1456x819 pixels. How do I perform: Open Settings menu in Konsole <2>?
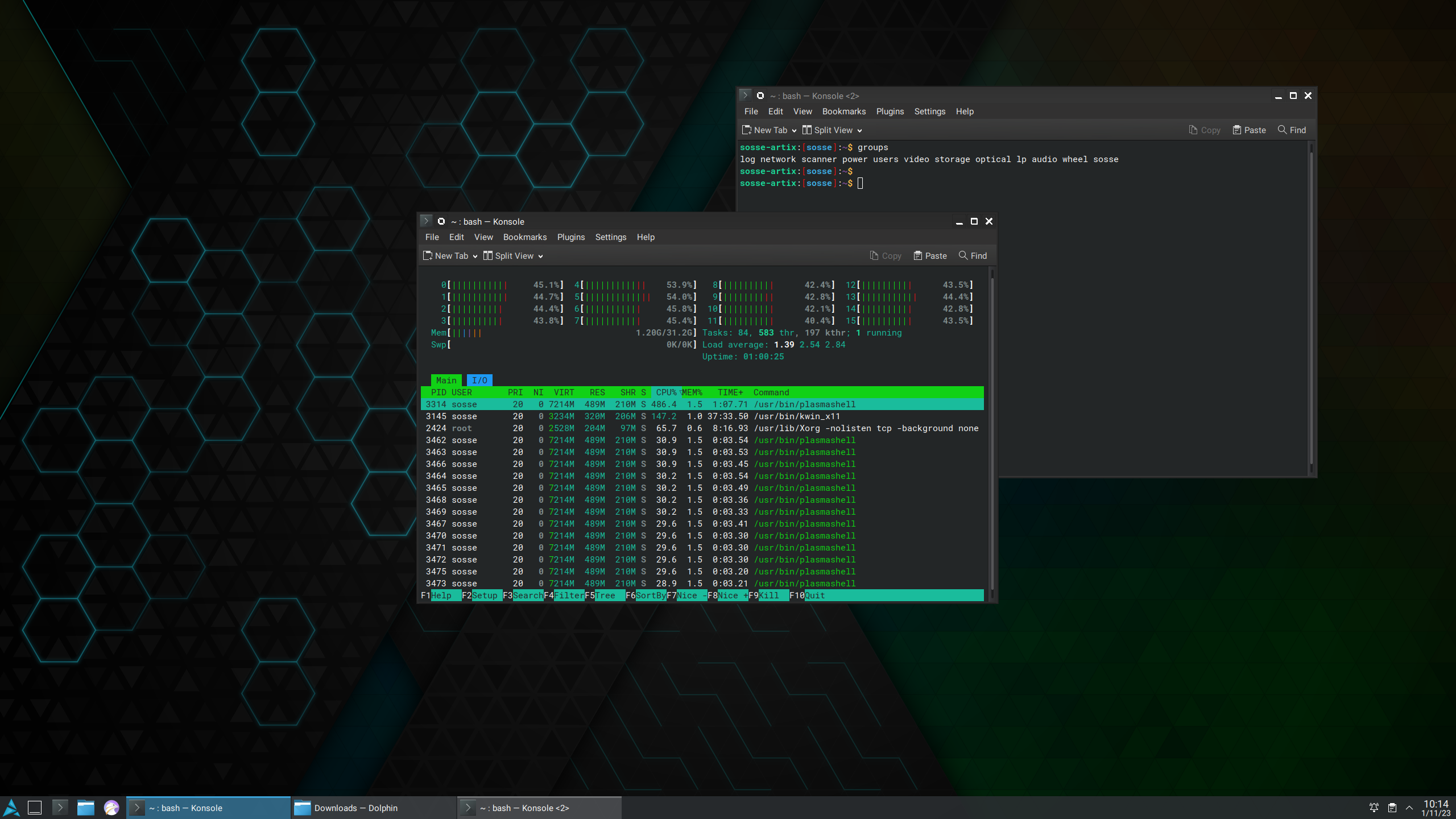click(929, 111)
